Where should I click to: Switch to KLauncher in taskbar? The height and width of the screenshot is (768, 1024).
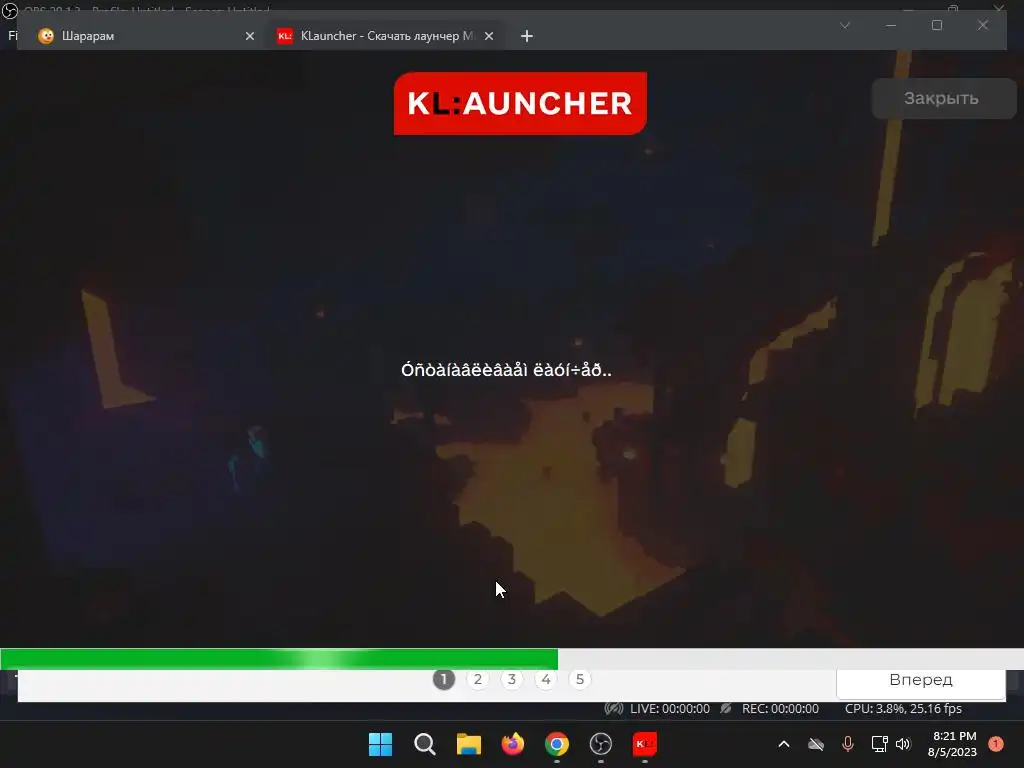point(645,744)
